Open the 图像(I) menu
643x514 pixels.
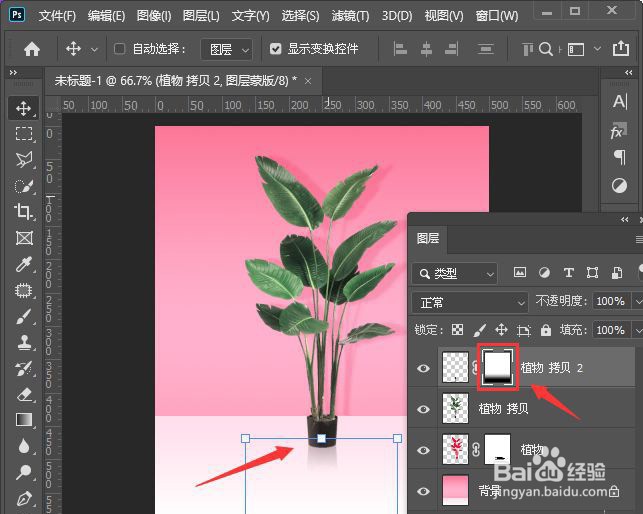[x=154, y=16]
